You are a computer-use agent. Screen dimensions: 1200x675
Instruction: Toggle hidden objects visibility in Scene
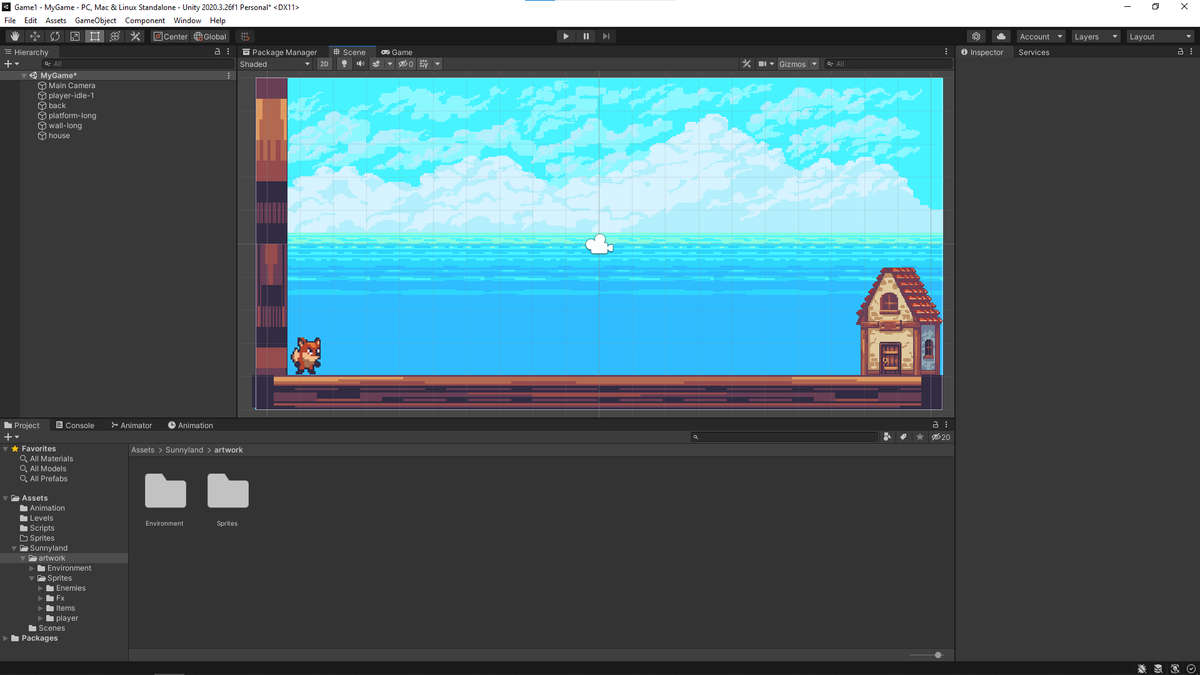coord(405,64)
